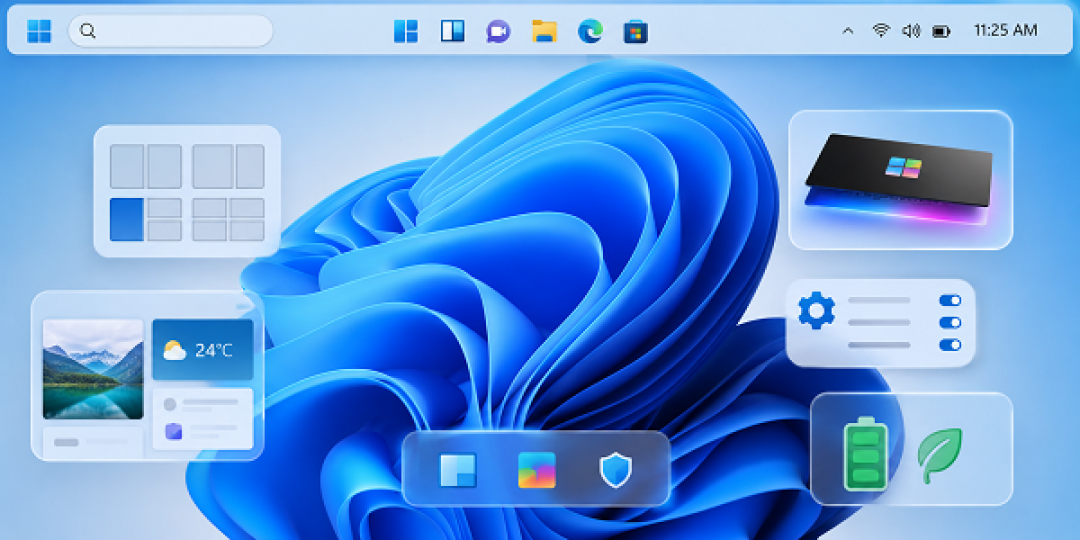Image resolution: width=1080 pixels, height=540 pixels.
Task: Open the Windows Start menu logo
Action: [39, 31]
